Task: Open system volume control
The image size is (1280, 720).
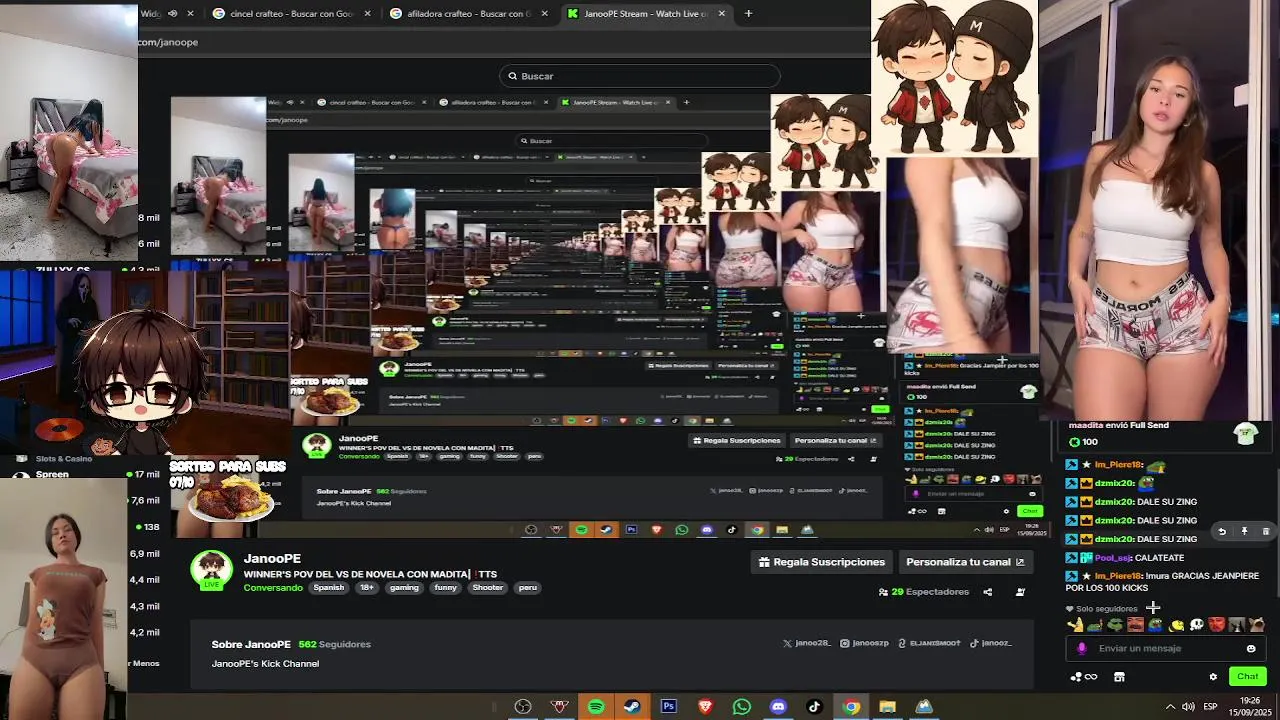Action: (1188, 707)
